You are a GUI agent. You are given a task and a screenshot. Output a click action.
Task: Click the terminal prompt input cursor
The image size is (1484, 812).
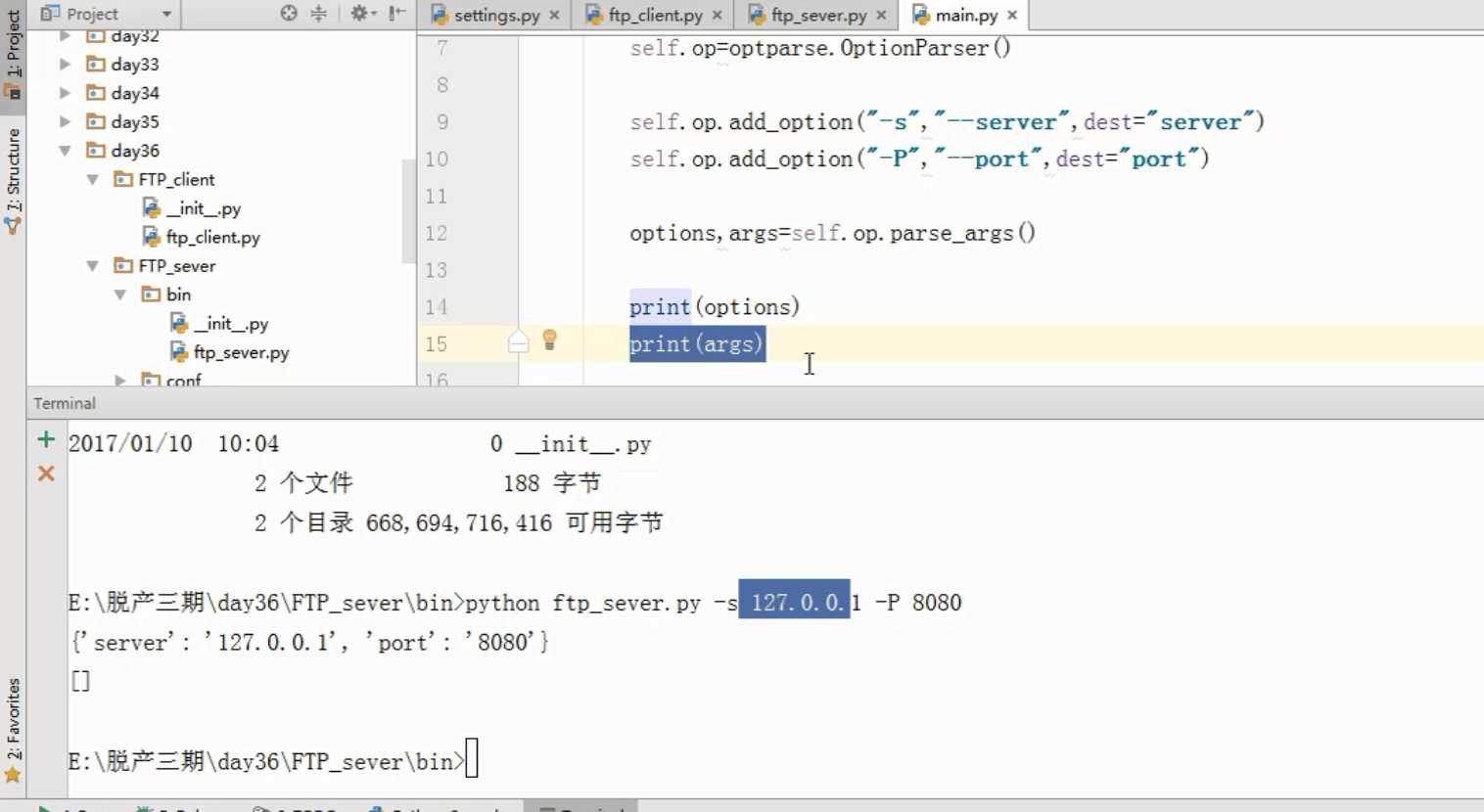point(472,759)
